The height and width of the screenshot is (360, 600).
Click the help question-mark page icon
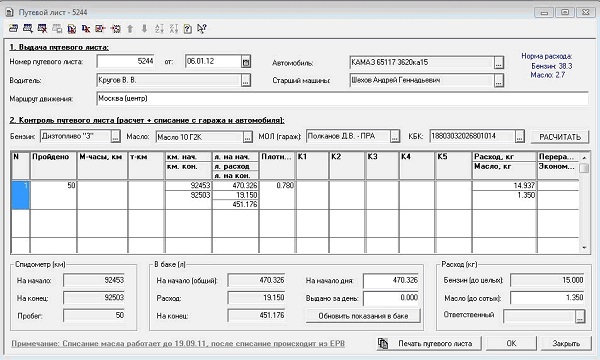point(188,29)
